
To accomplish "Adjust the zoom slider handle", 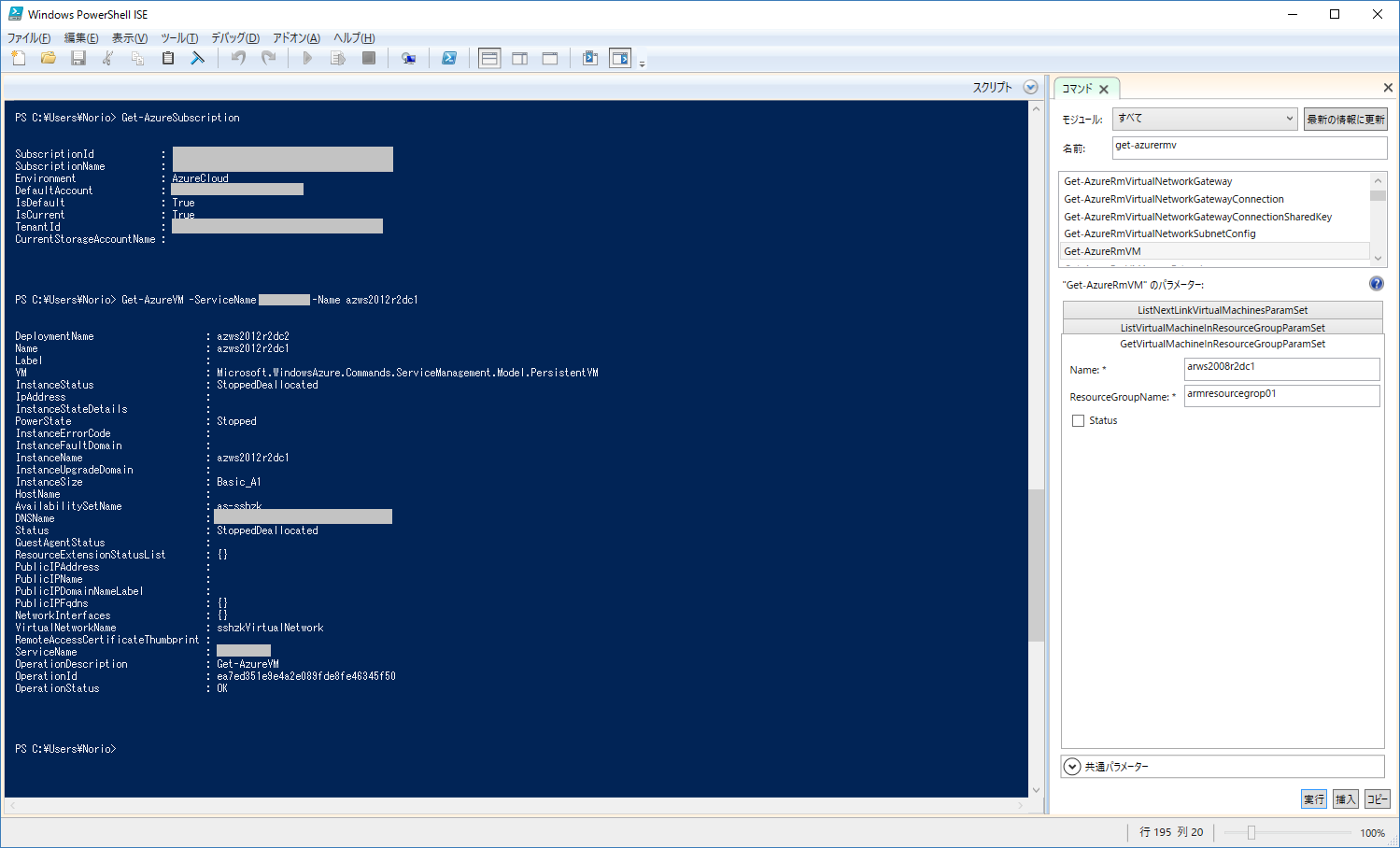I will coord(1252,832).
